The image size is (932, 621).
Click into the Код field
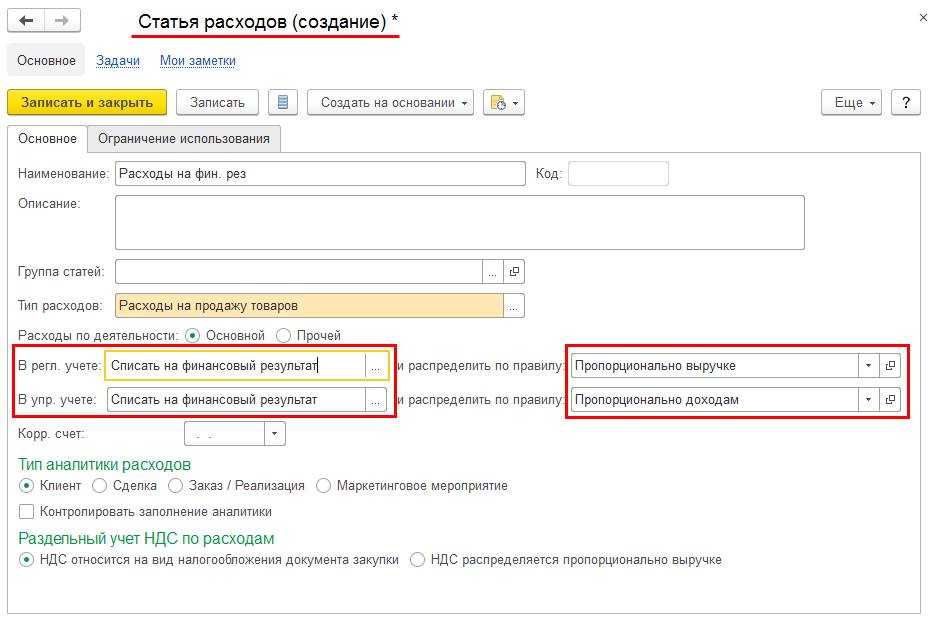pos(618,174)
